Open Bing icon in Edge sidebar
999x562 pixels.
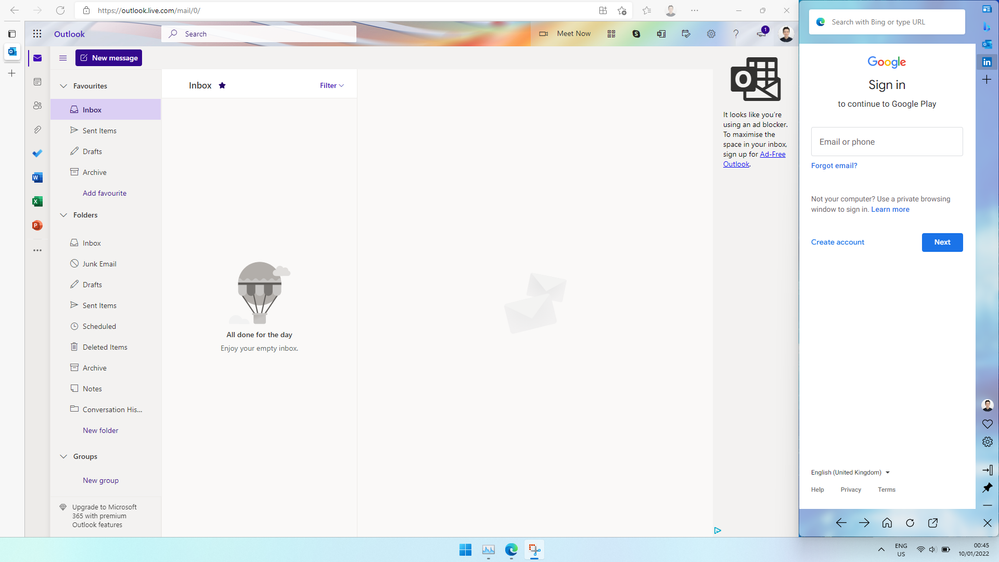[x=987, y=26]
